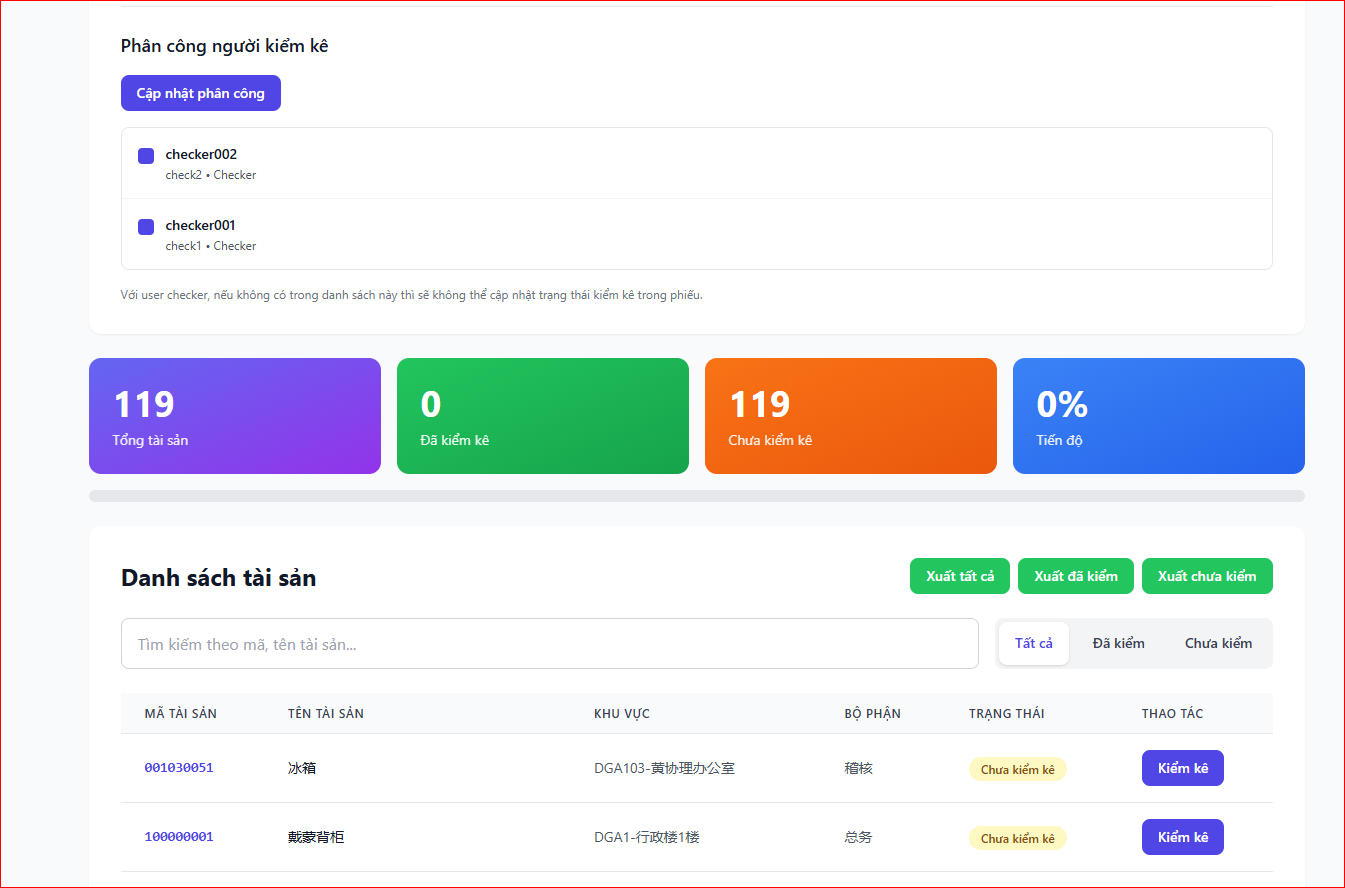Click Kiểm kê for asset 100000001

click(1182, 837)
